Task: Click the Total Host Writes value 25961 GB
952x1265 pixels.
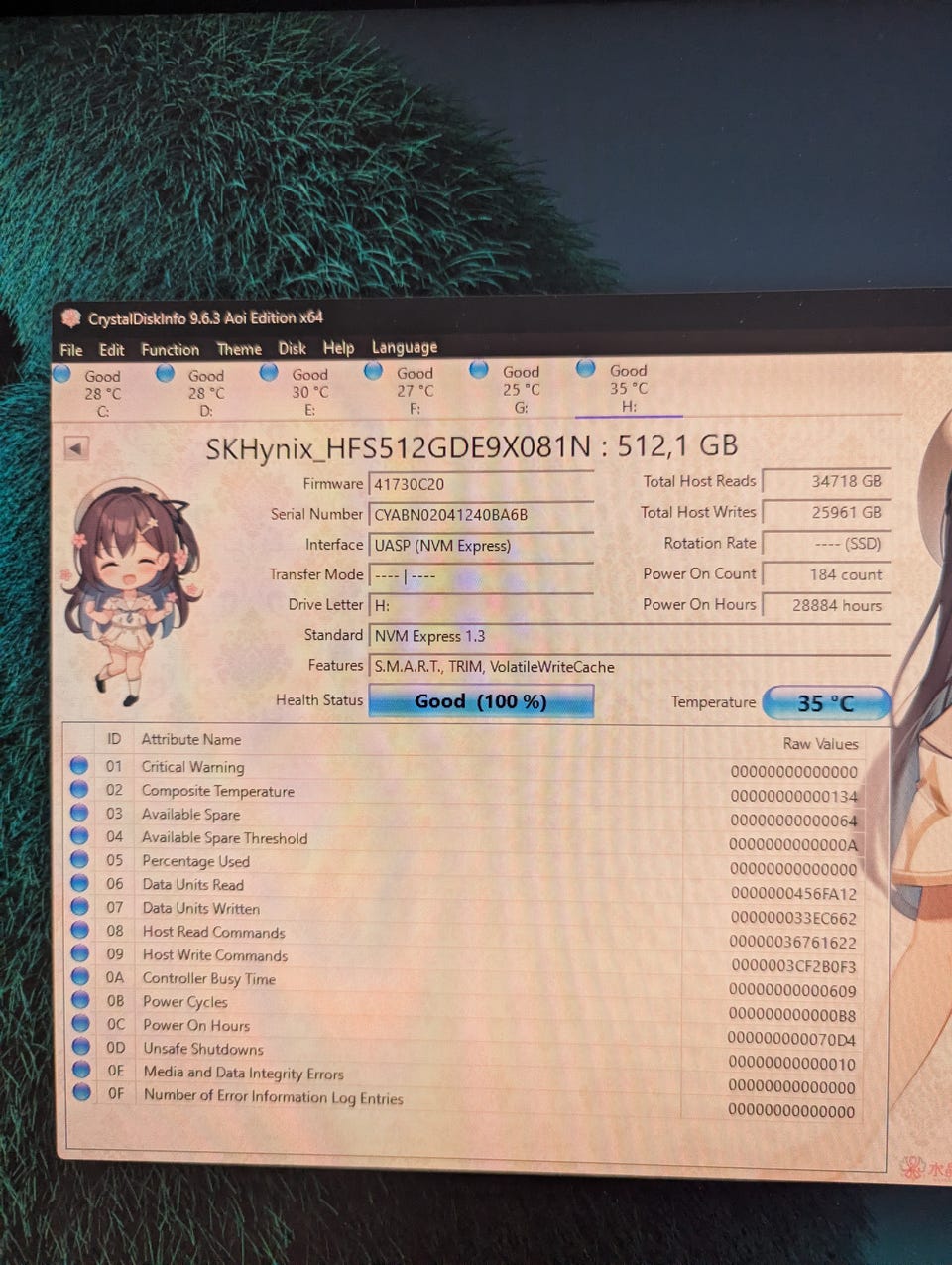Action: tap(825, 512)
